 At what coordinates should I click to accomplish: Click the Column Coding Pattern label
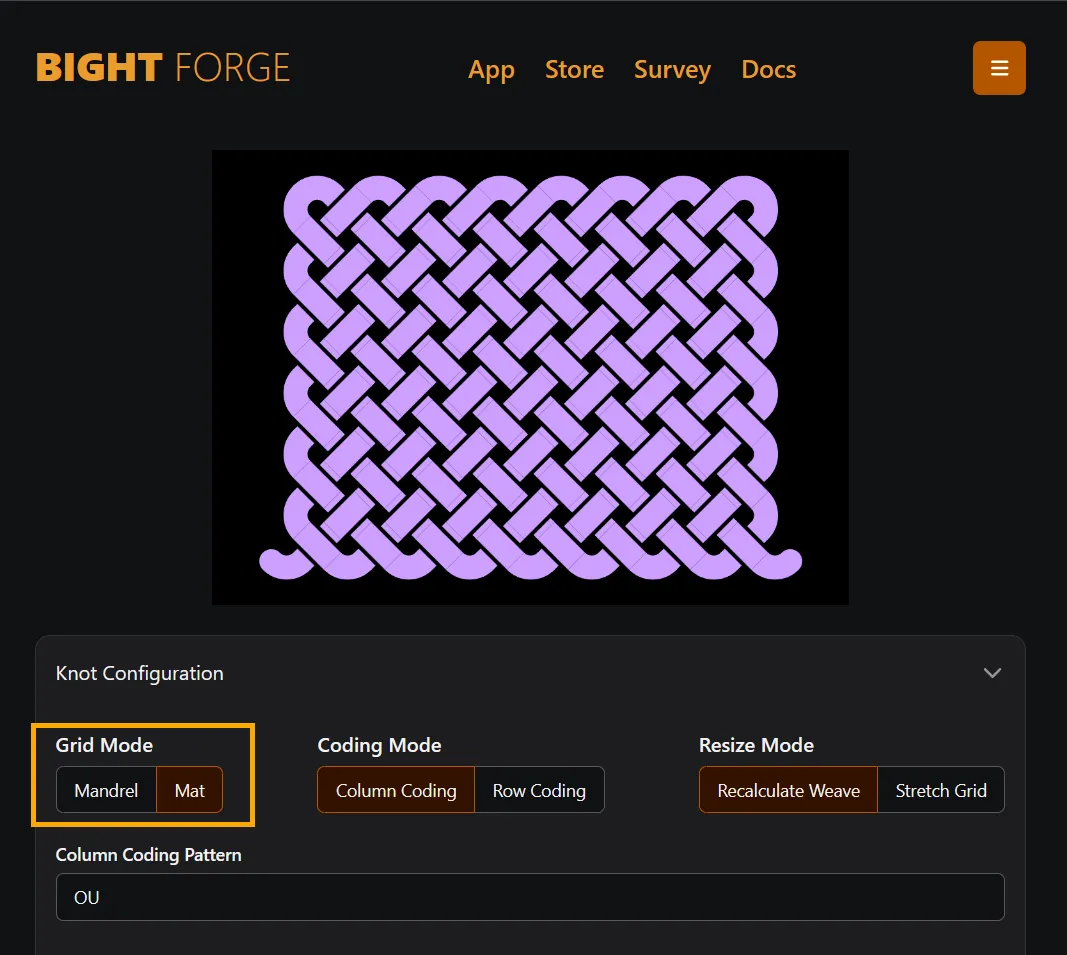(x=148, y=855)
